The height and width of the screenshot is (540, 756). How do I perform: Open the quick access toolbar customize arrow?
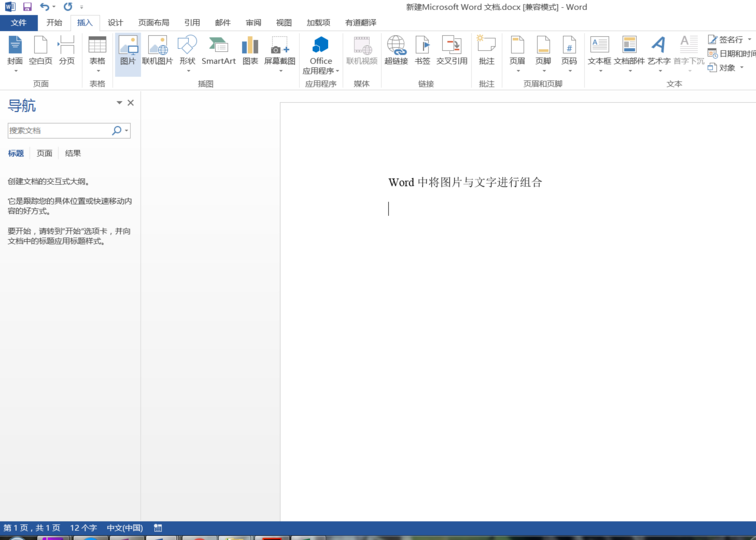pyautogui.click(x=81, y=7)
